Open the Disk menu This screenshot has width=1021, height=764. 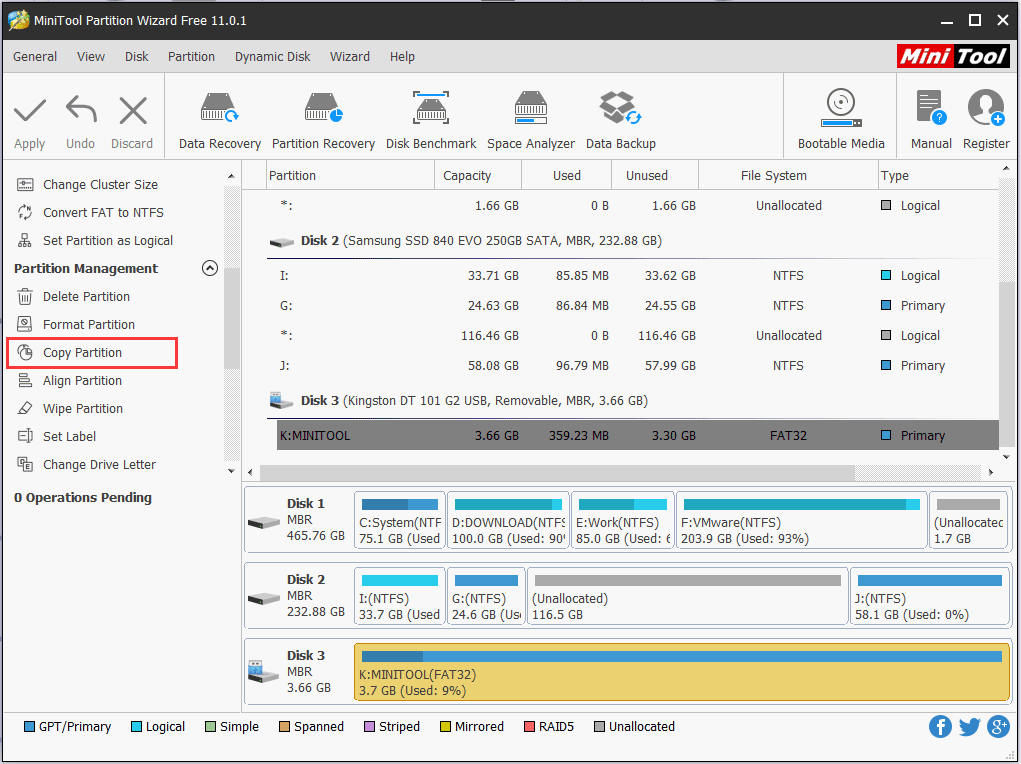tap(136, 57)
